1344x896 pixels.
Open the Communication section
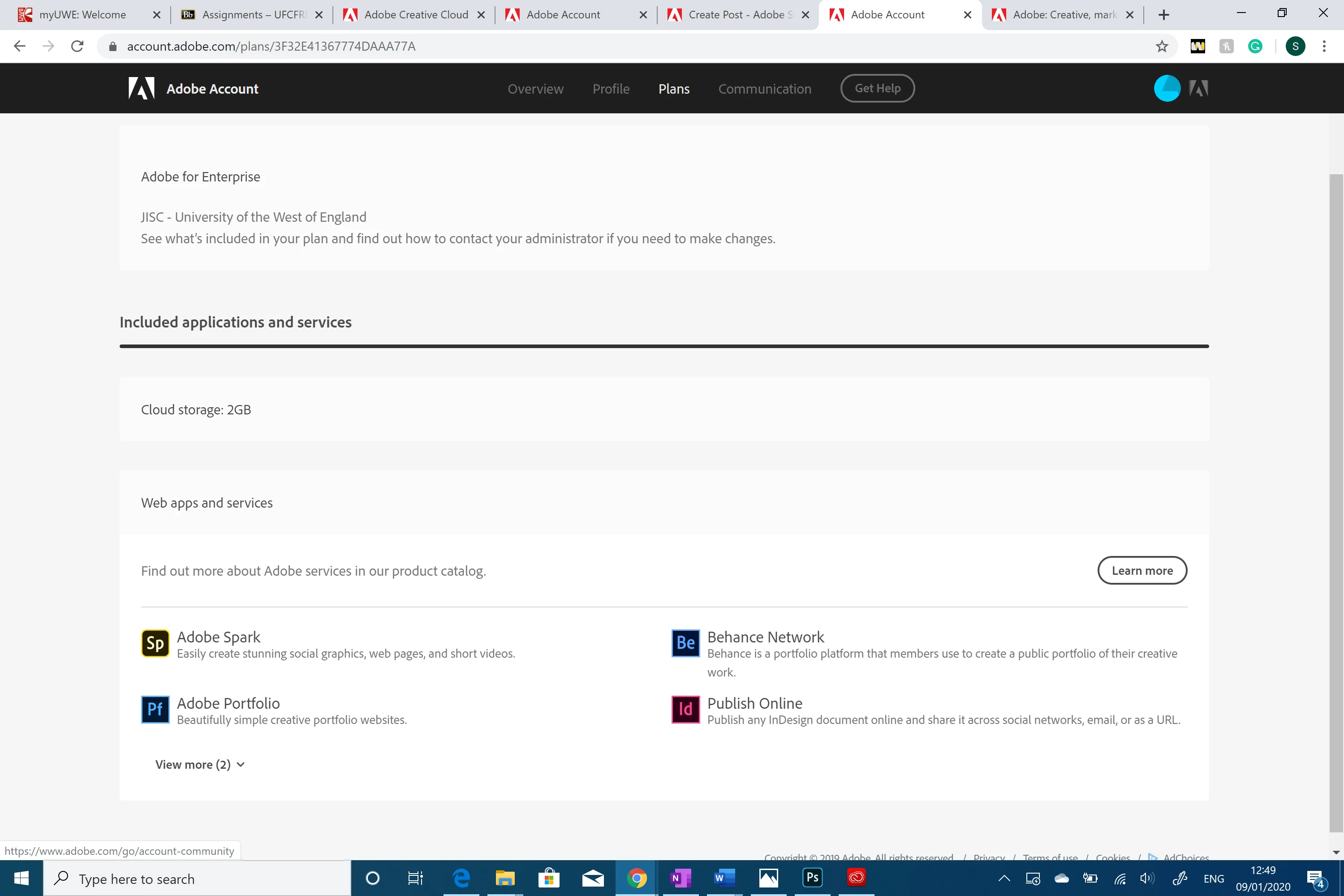click(x=765, y=89)
